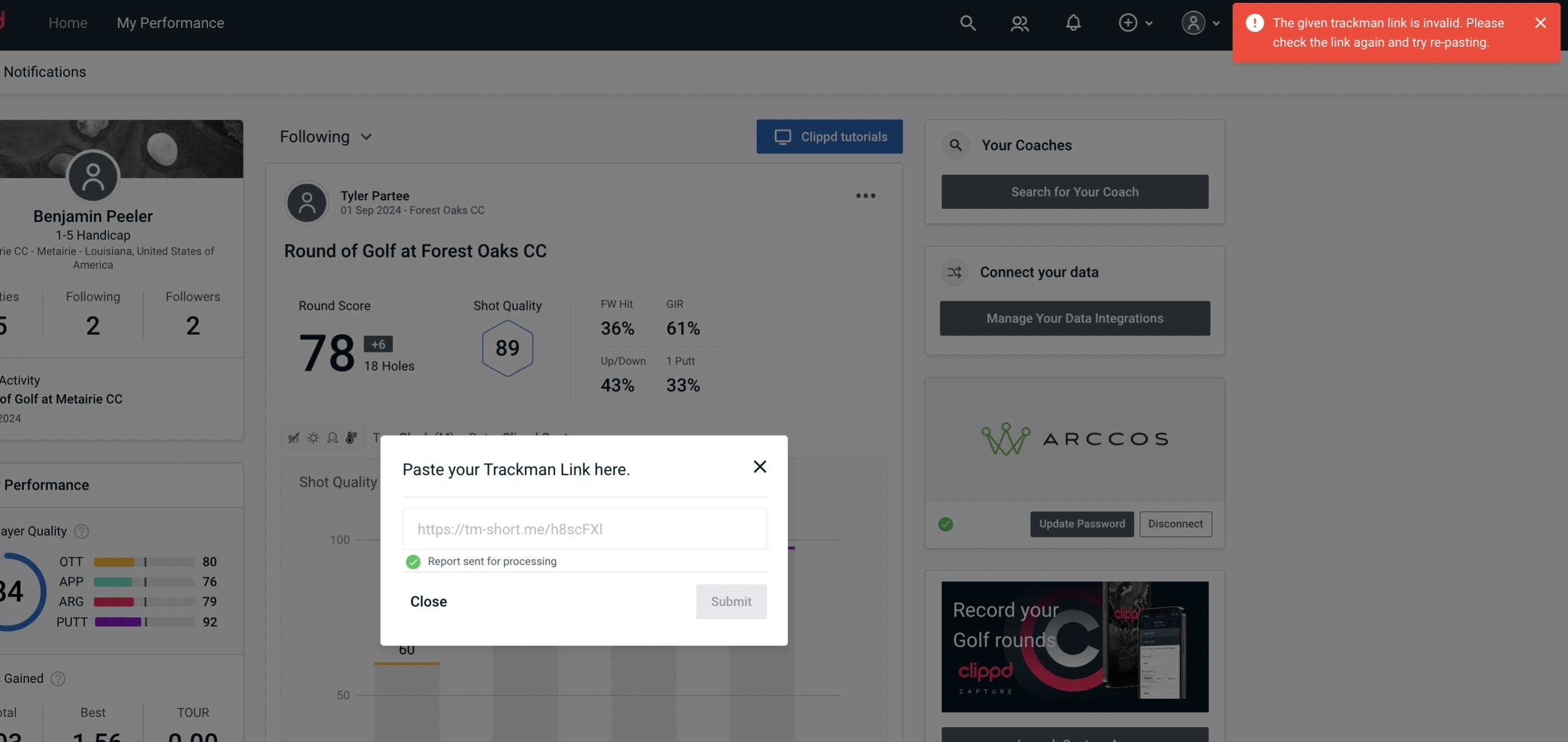Click the search icon in the top navbar
This screenshot has width=1568, height=742.
click(x=967, y=22)
